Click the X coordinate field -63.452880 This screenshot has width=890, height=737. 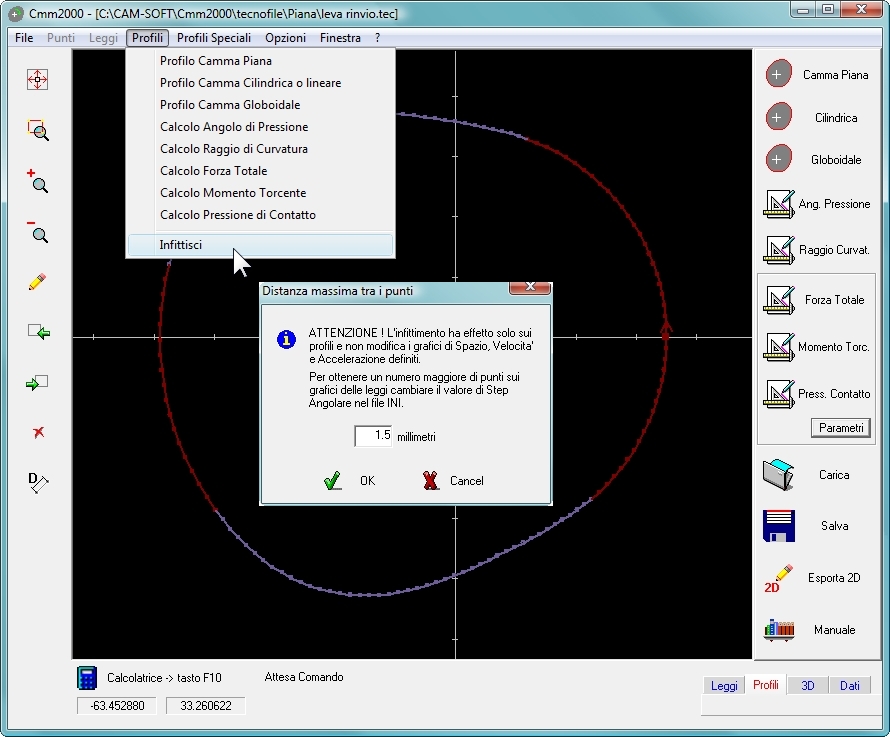pos(117,706)
